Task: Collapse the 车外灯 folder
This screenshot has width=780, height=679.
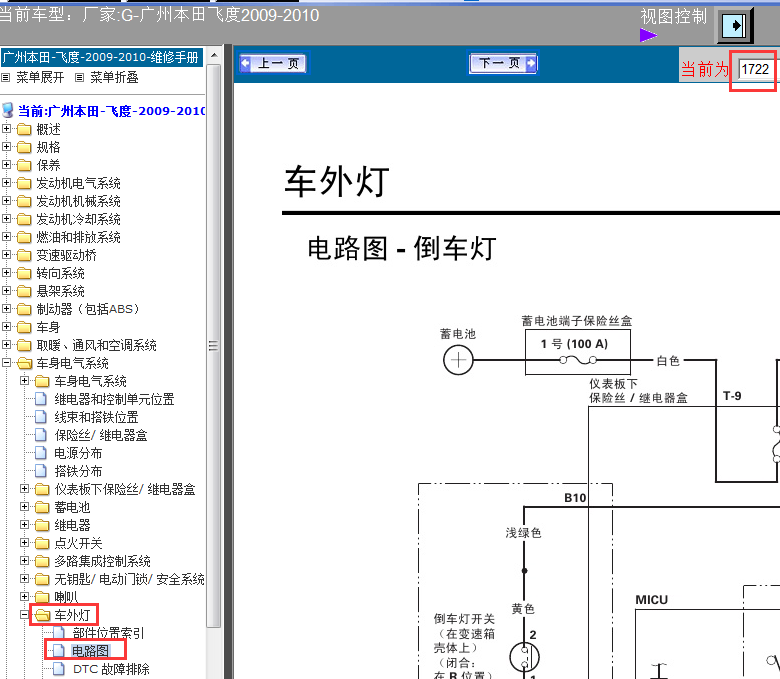Action: (x=24, y=615)
